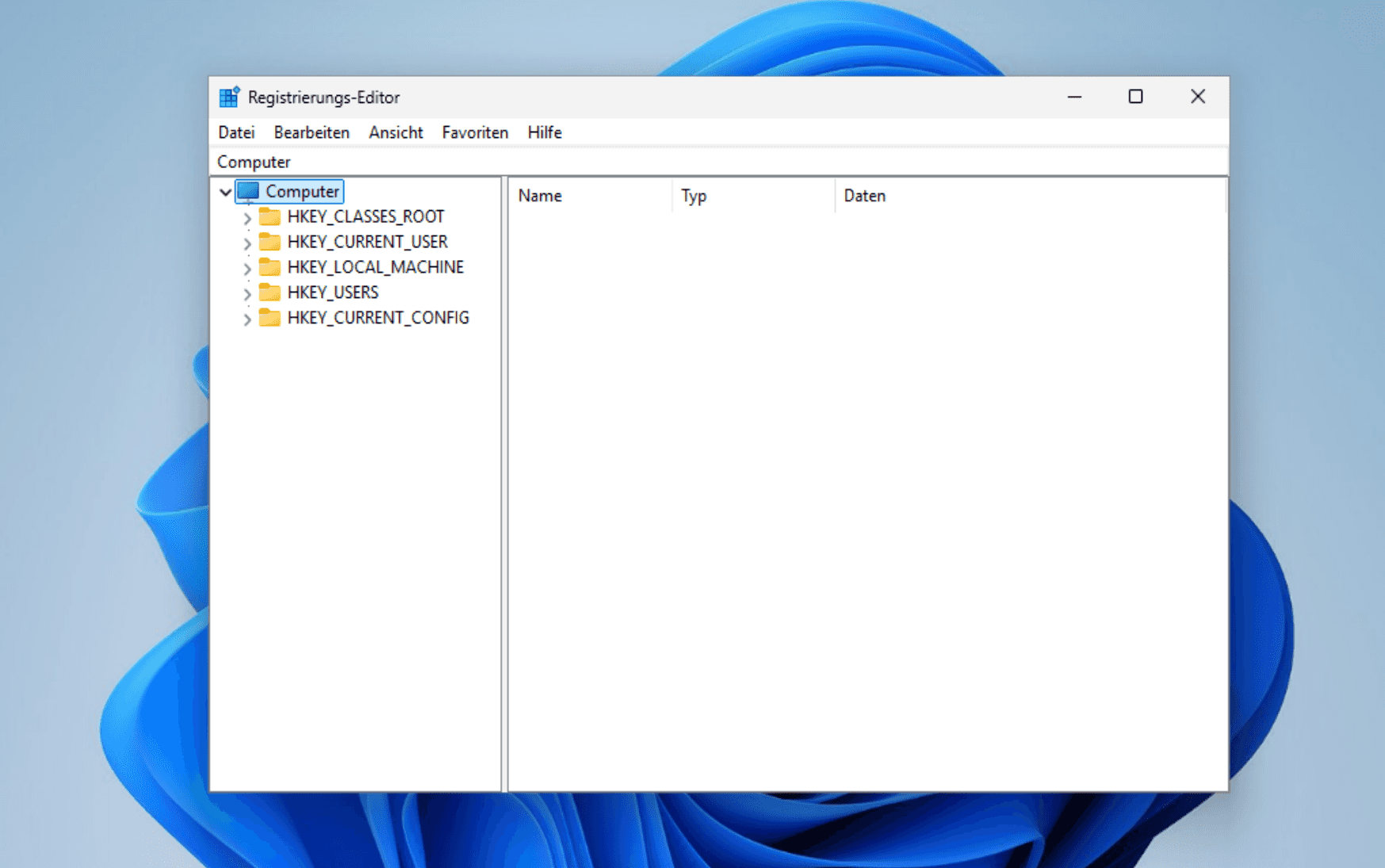Viewport: 1385px width, 868px height.
Task: Select the HKEY_LOCAL_MACHINE label
Action: [375, 267]
